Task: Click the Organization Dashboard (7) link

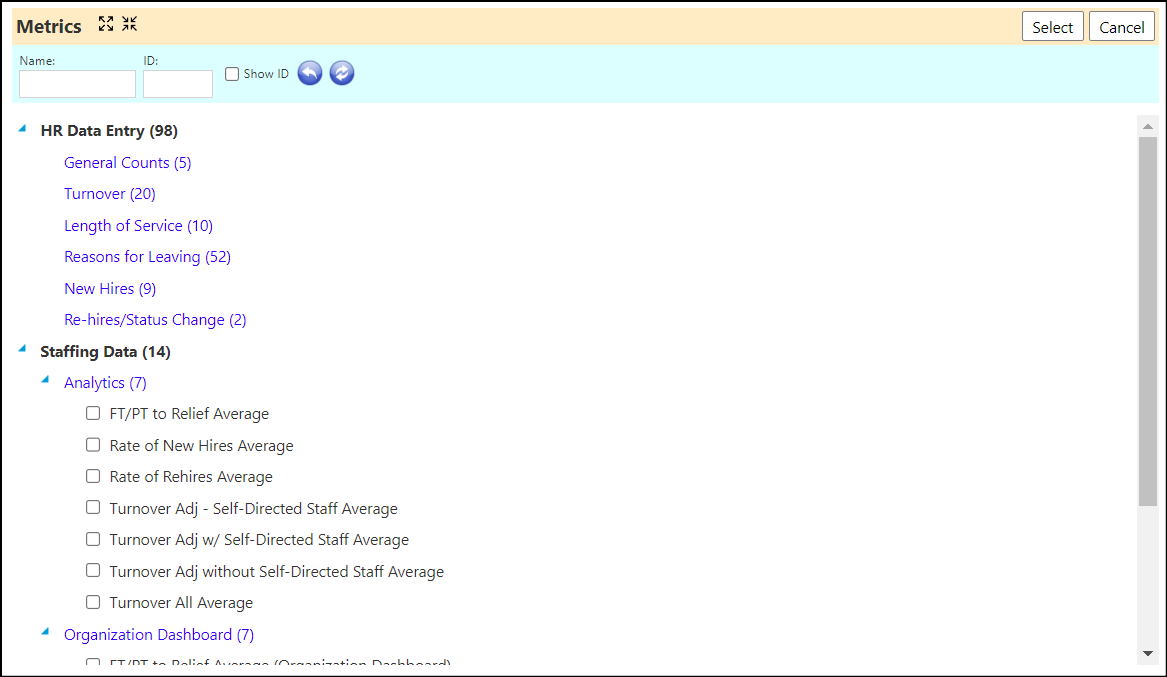Action: coord(159,635)
